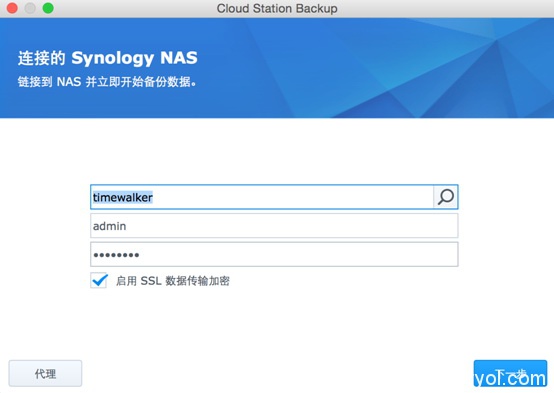The image size is (554, 393).
Task: Open the 代理 proxy settings button
Action: [45, 374]
